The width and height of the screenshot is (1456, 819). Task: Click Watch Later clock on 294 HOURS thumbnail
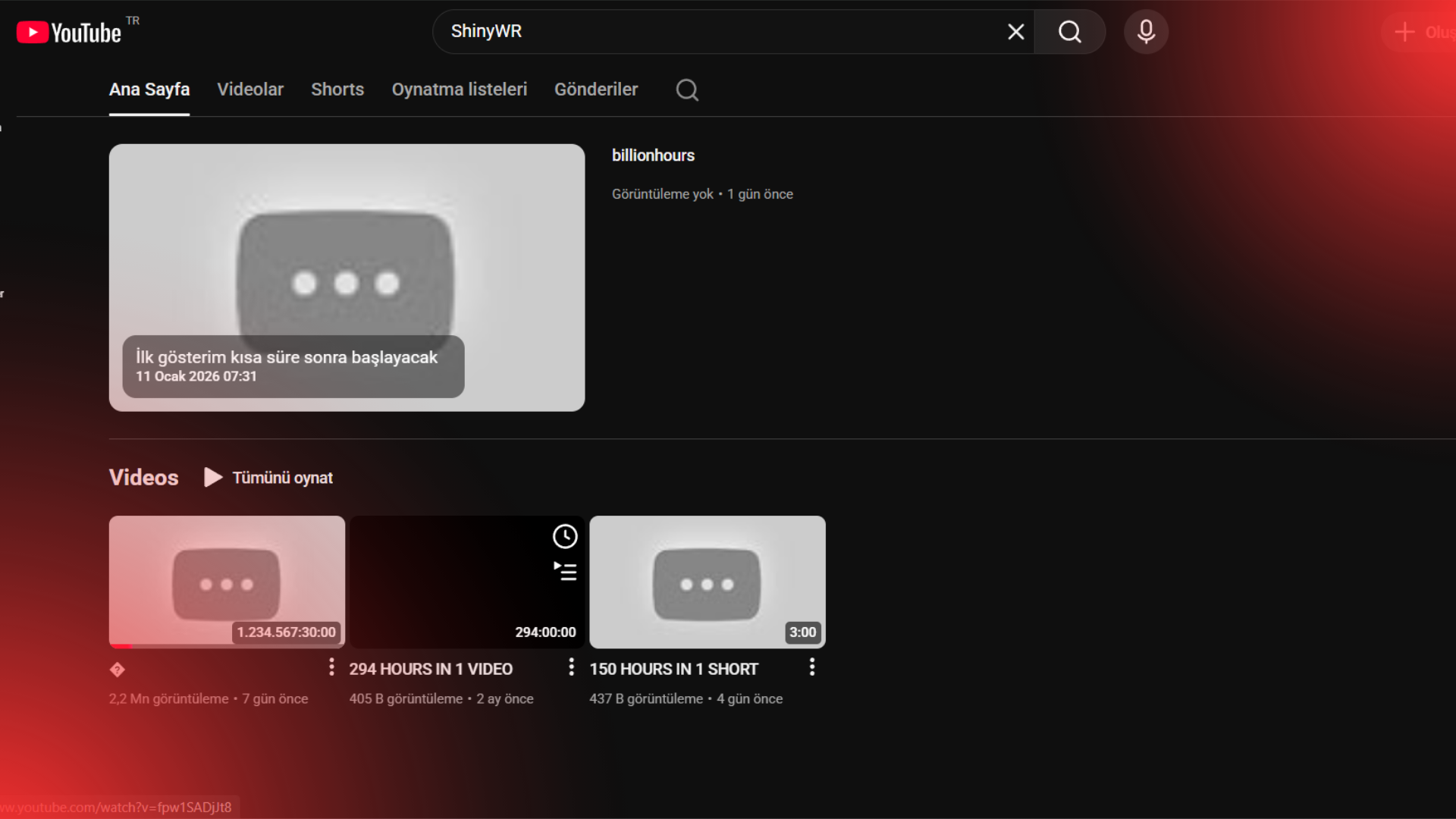click(x=565, y=537)
